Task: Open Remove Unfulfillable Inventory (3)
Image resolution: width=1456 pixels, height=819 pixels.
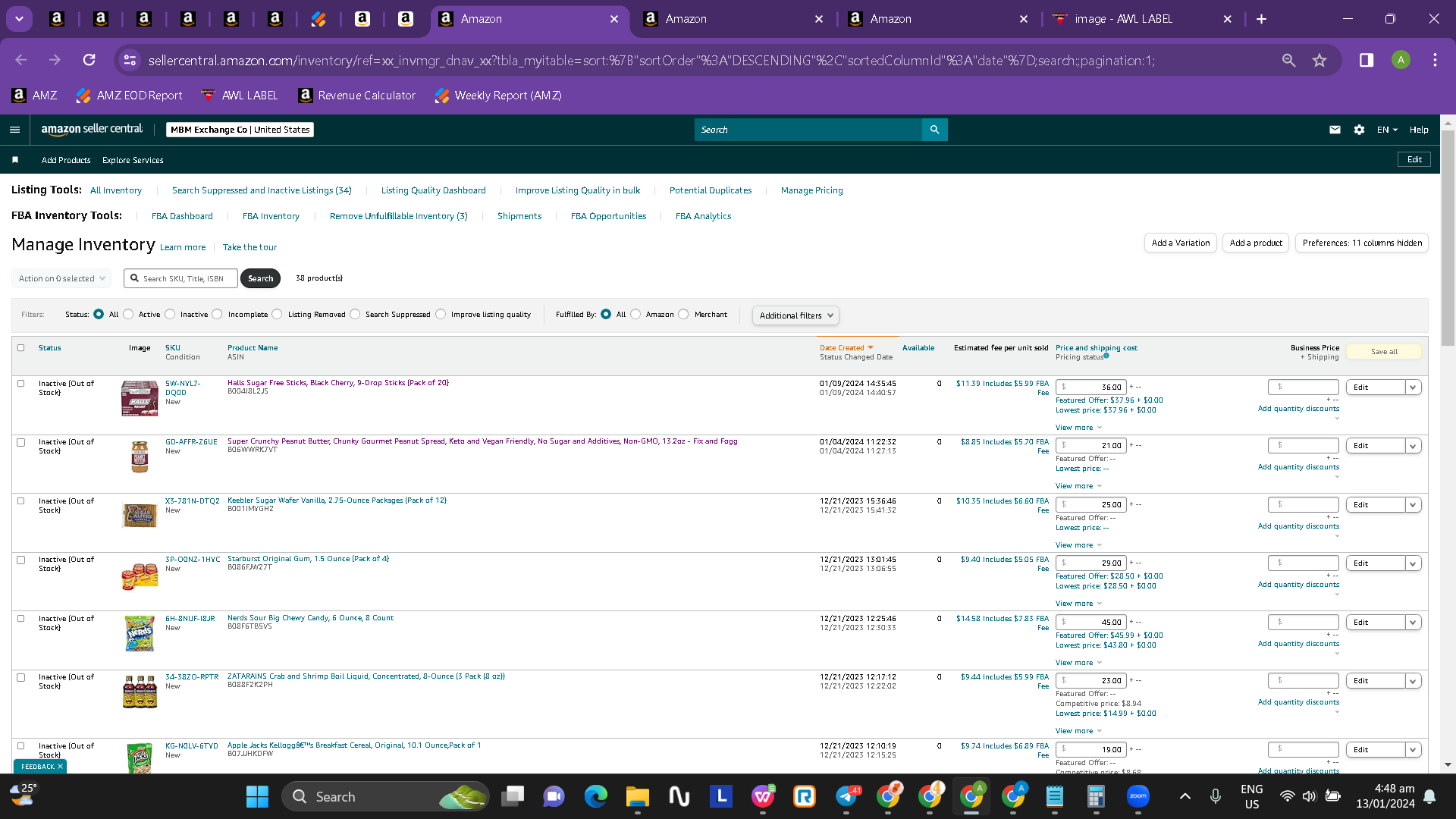Action: pos(398,216)
